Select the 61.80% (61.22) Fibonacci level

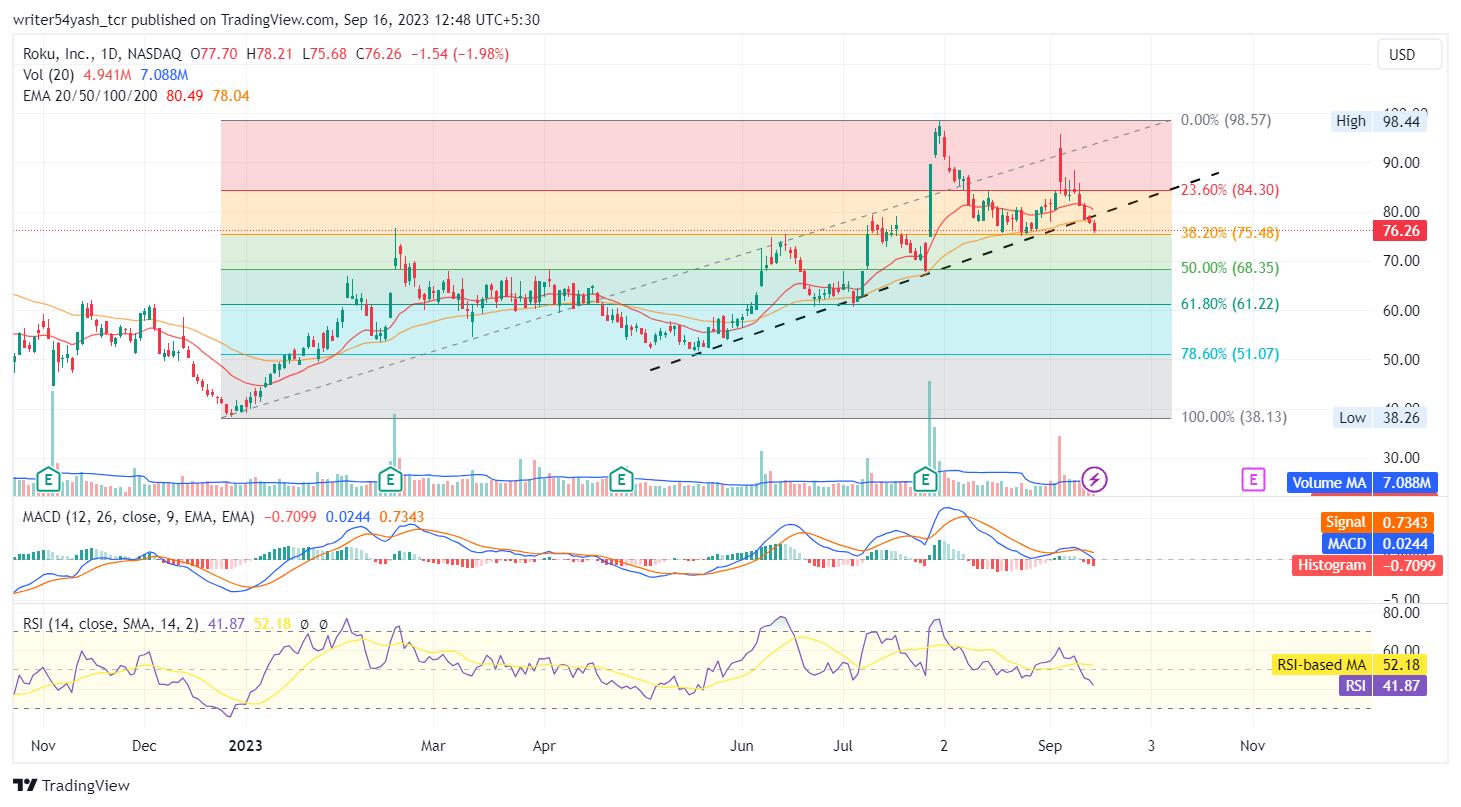1230,304
